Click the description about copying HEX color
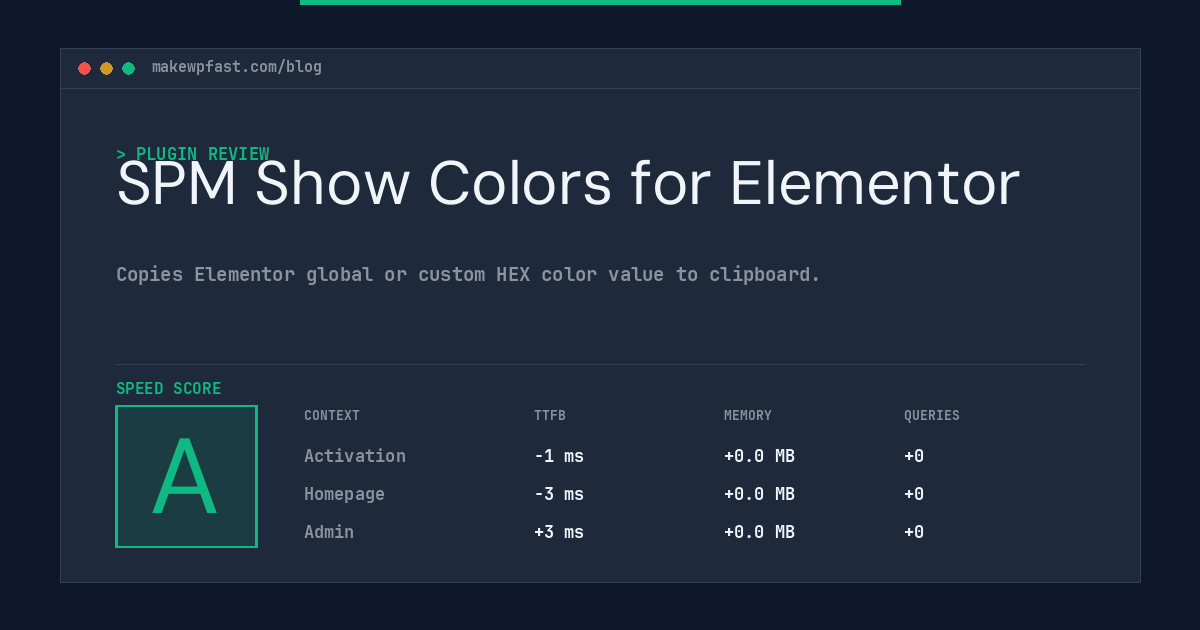 [x=468, y=274]
